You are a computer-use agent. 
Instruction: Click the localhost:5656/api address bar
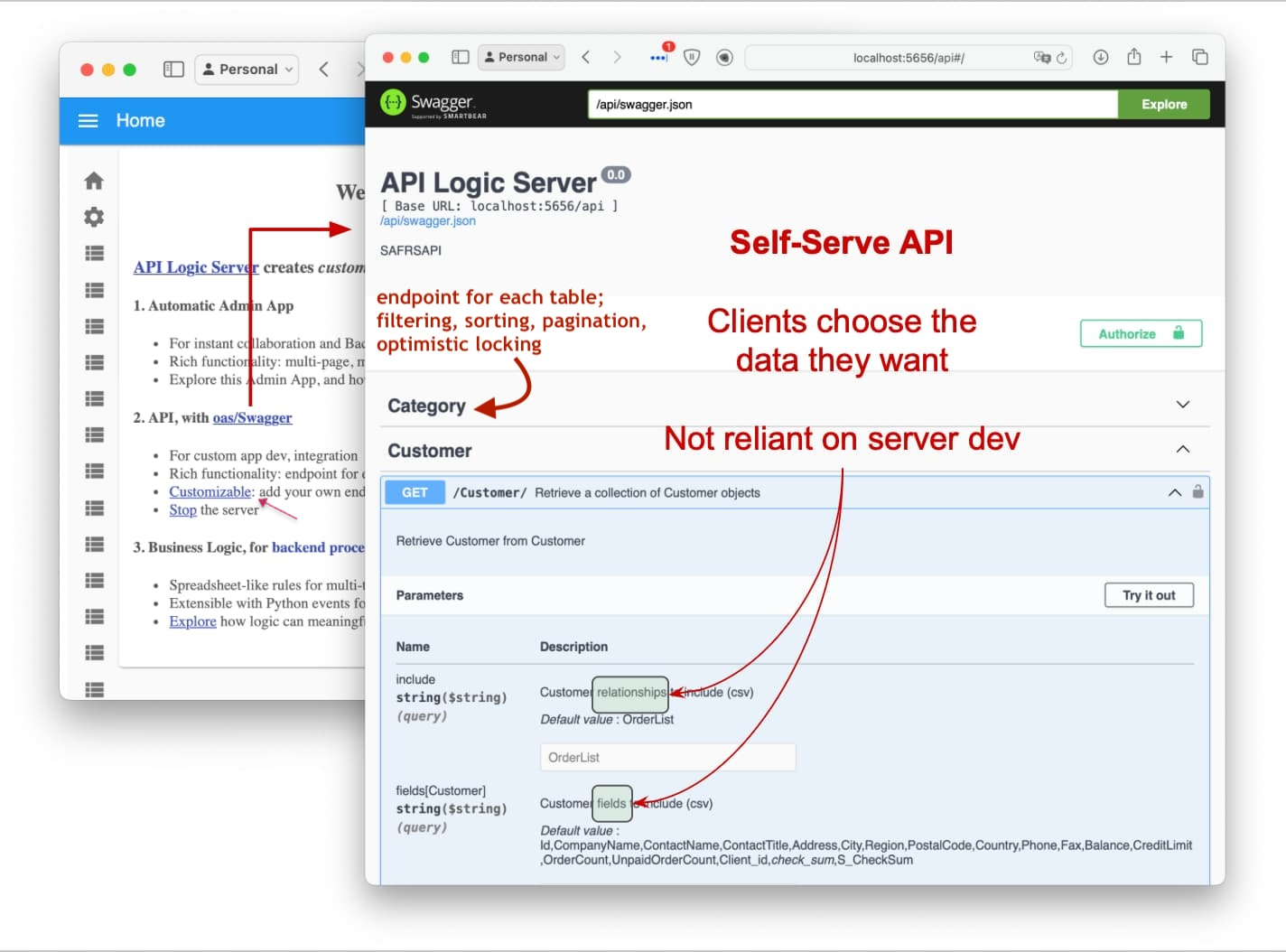[909, 58]
